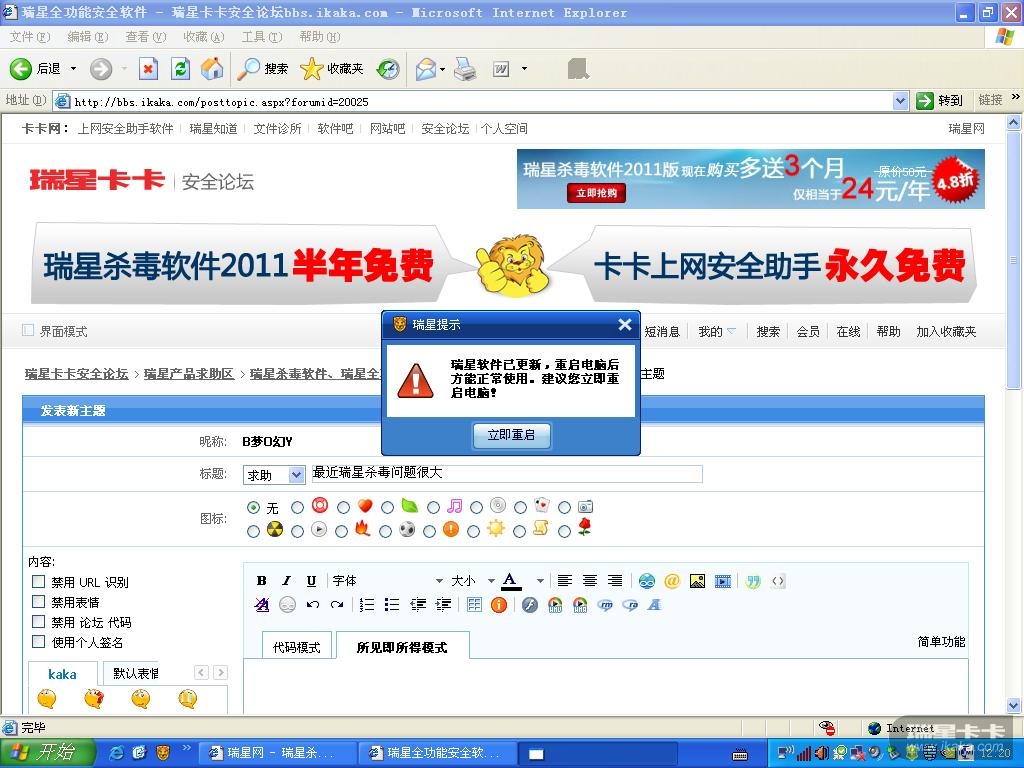1024x768 pixels.
Task: Open the 收藏(A) menu
Action: click(204, 37)
